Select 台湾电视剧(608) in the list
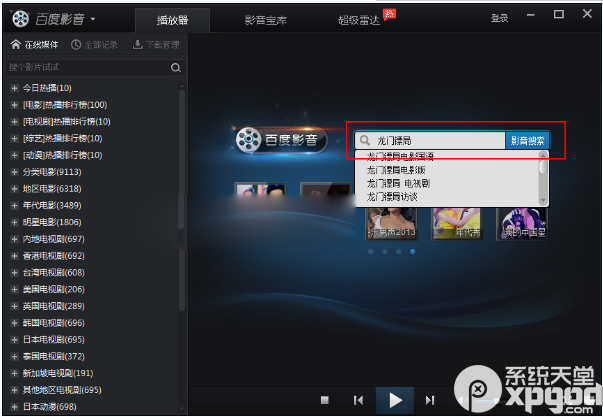The width and height of the screenshot is (603, 417). (53, 272)
